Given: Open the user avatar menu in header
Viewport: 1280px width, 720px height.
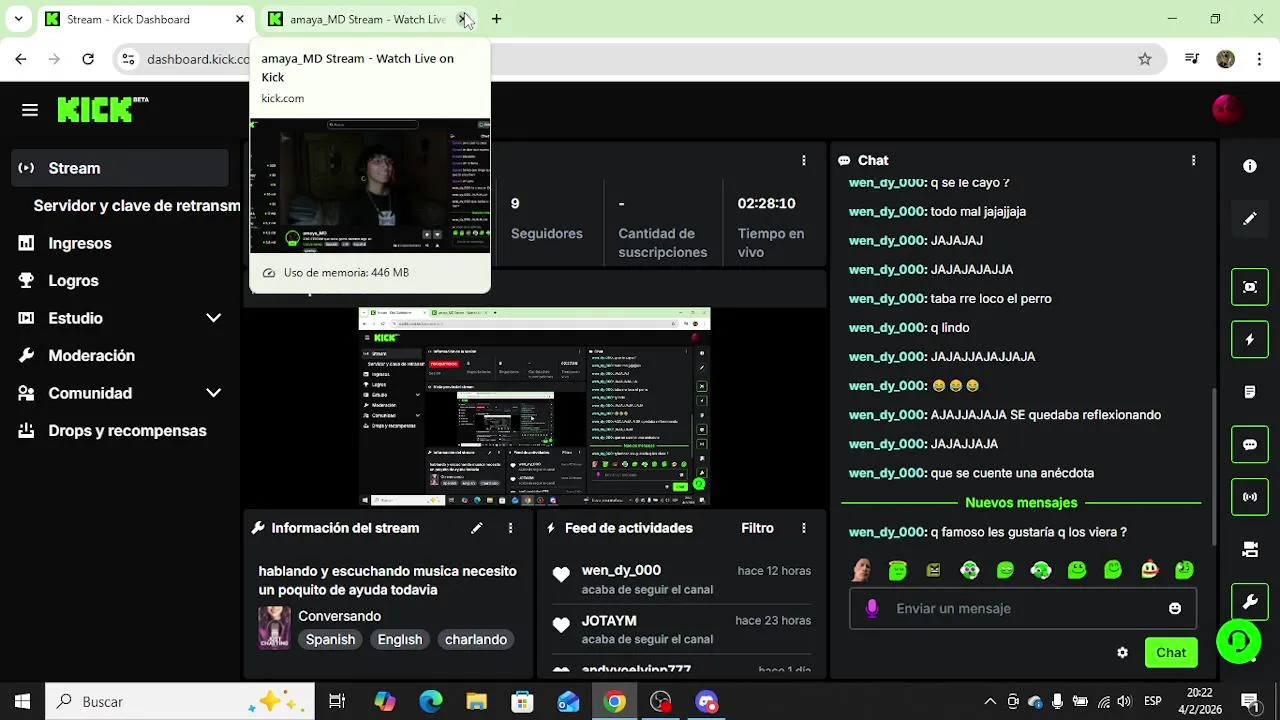Looking at the screenshot, I should point(1226,109).
